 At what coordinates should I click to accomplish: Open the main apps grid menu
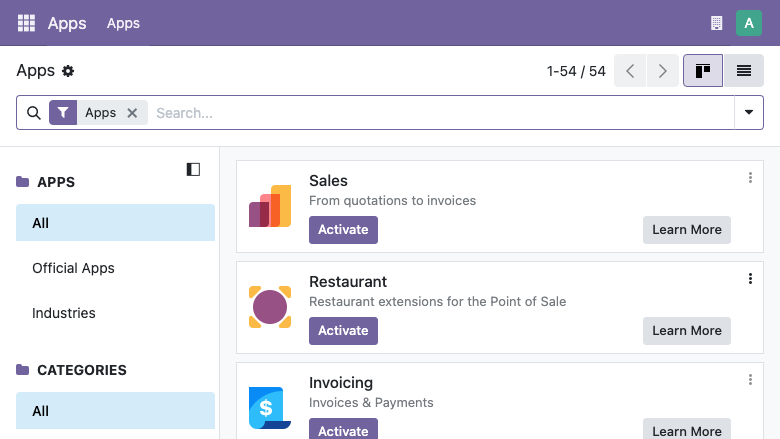(x=26, y=23)
